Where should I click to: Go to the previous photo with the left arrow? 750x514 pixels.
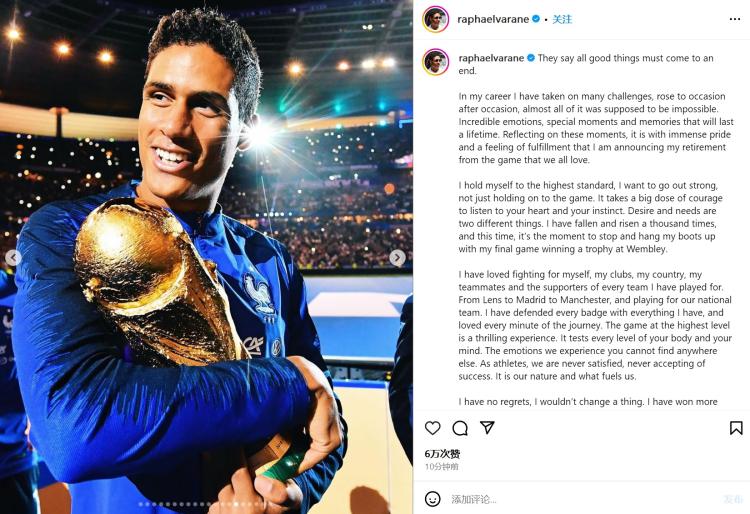[14, 258]
